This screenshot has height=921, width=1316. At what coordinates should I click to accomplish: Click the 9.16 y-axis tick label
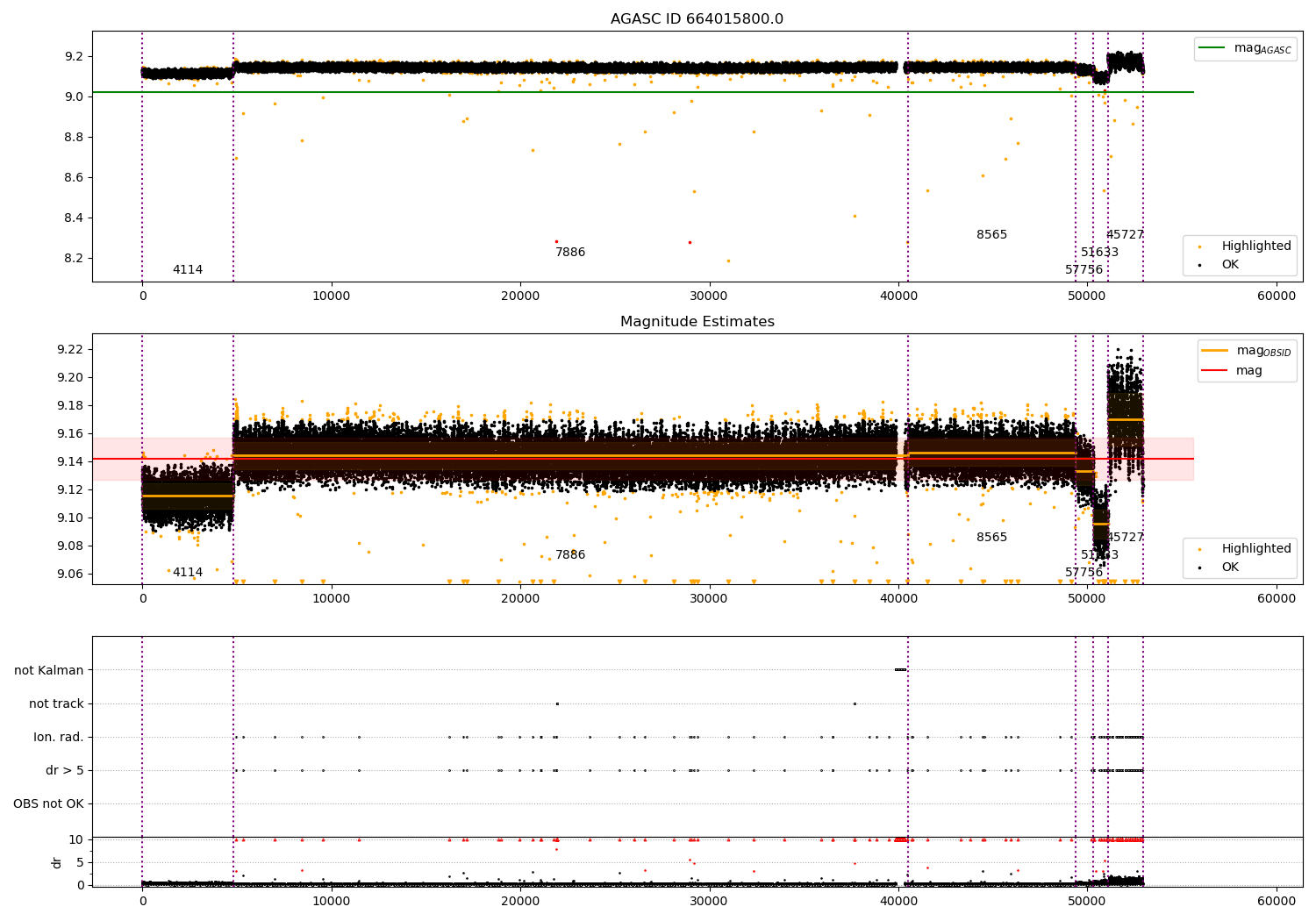tap(71, 433)
